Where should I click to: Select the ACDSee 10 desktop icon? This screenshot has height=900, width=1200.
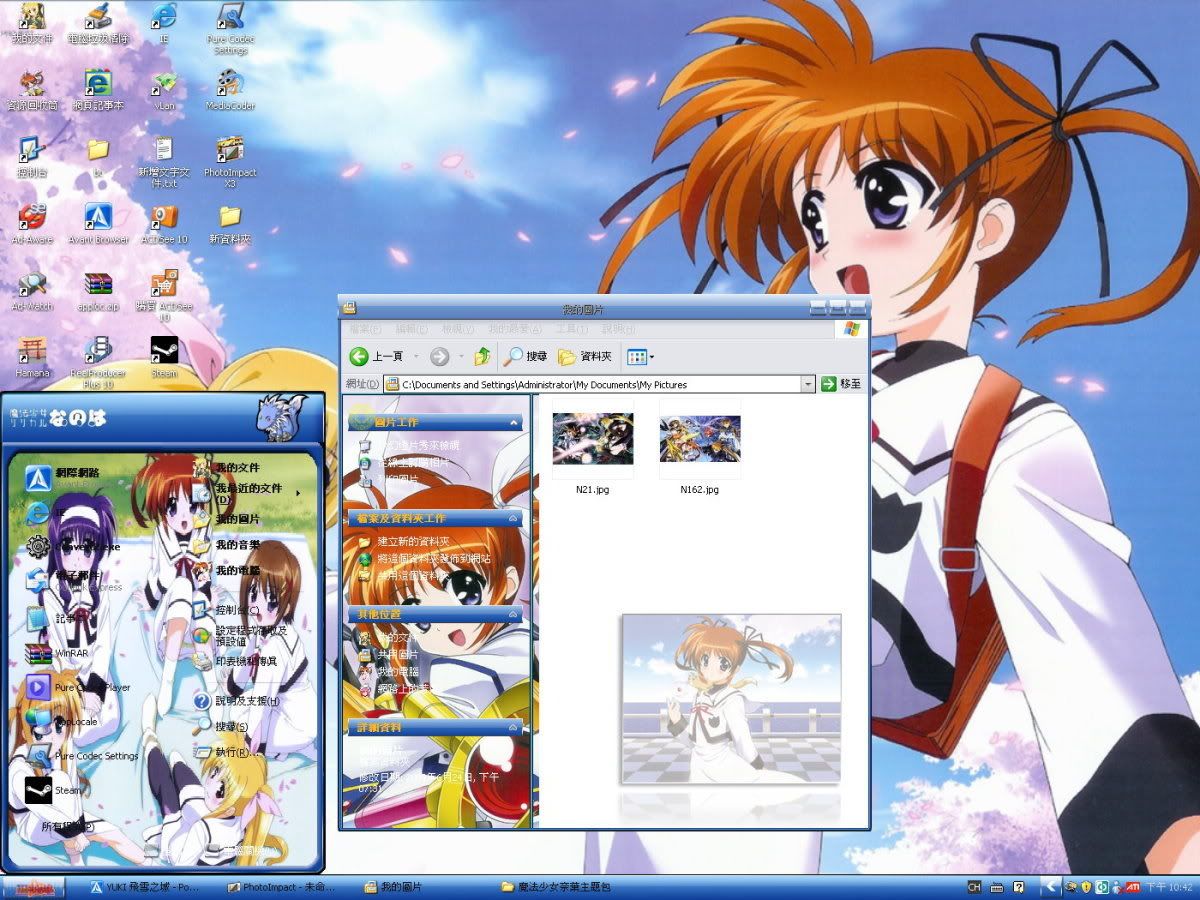point(164,224)
